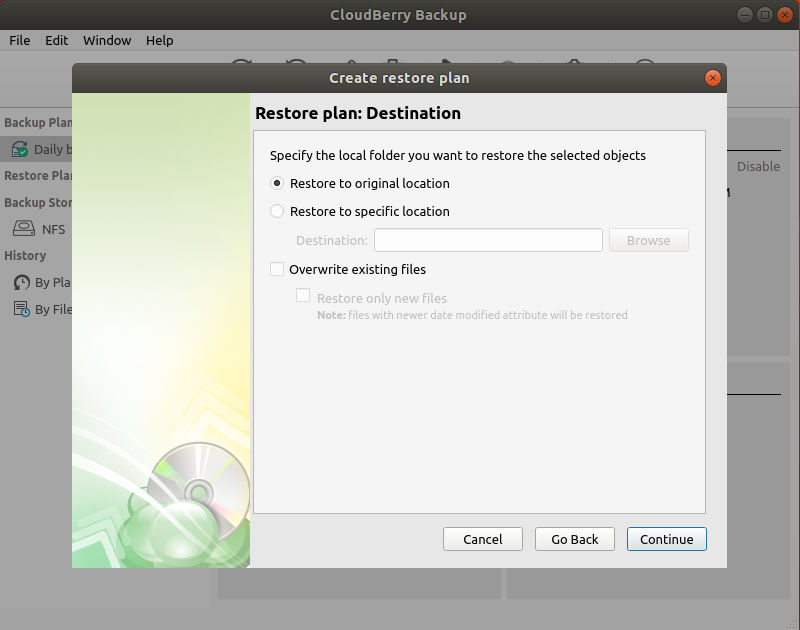800x630 pixels.
Task: Open the File menu
Action: coord(19,40)
